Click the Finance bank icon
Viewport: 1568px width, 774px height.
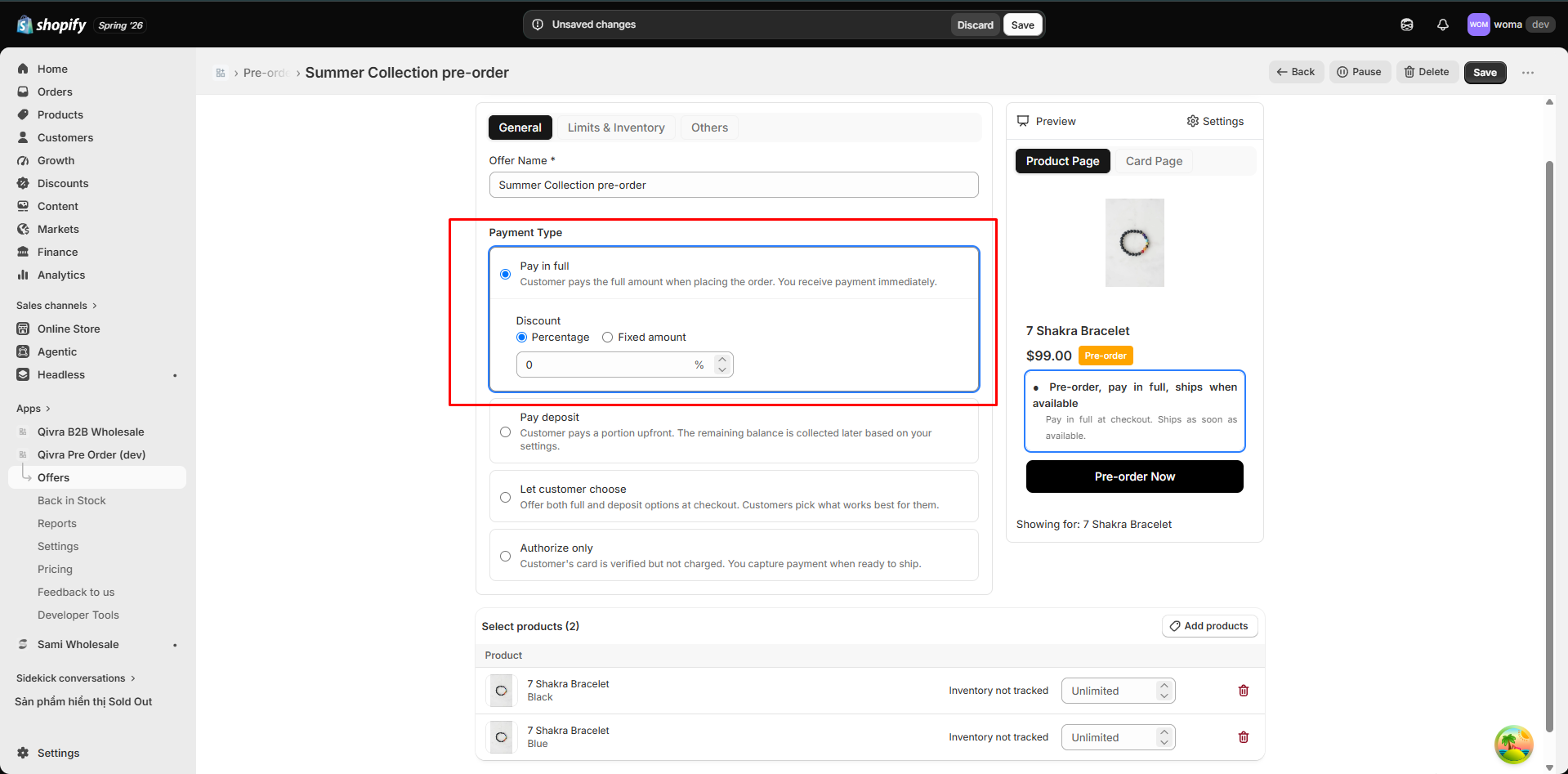(23, 252)
